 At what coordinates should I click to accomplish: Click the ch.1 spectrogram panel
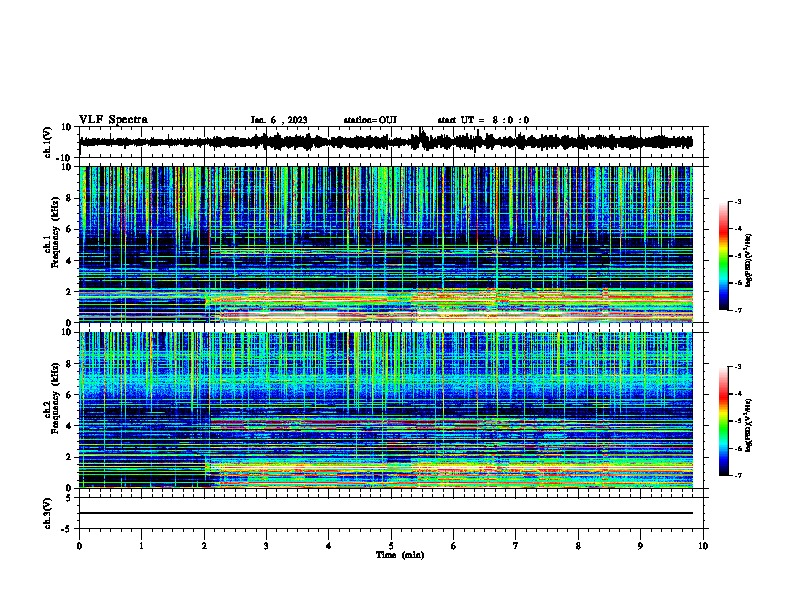[x=386, y=244]
